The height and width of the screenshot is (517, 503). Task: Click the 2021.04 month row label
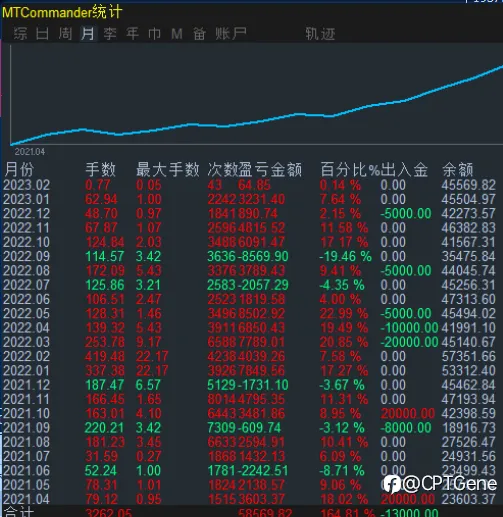(x=26, y=499)
